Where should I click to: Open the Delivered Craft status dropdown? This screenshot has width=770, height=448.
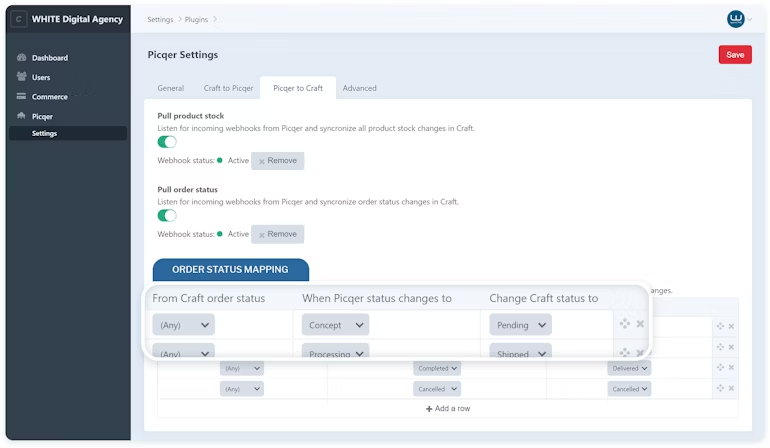630,368
